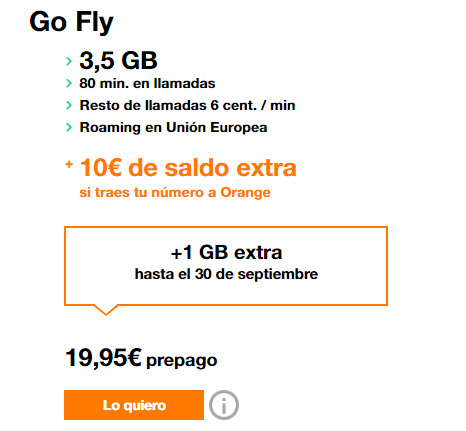Click the orange plus sign icon

[69, 164]
